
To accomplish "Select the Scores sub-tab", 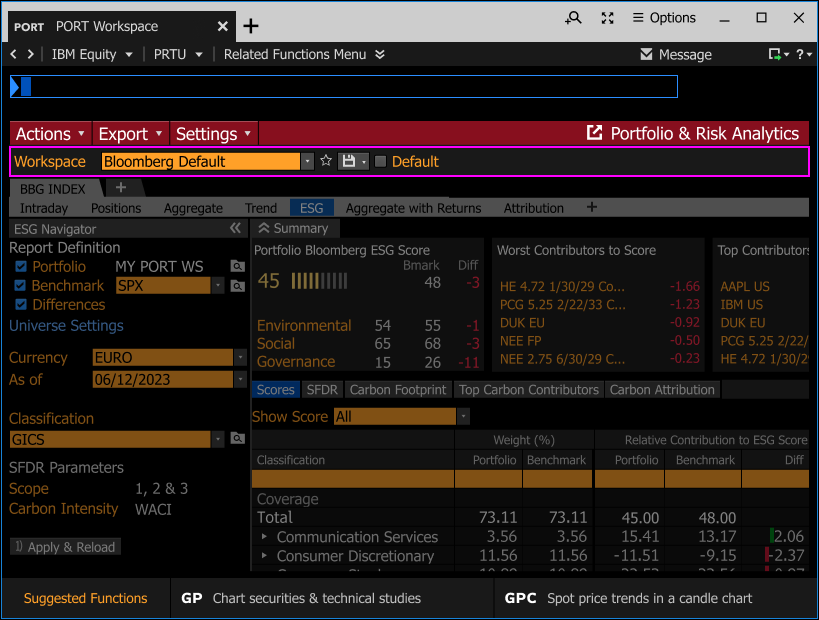I will 276,390.
